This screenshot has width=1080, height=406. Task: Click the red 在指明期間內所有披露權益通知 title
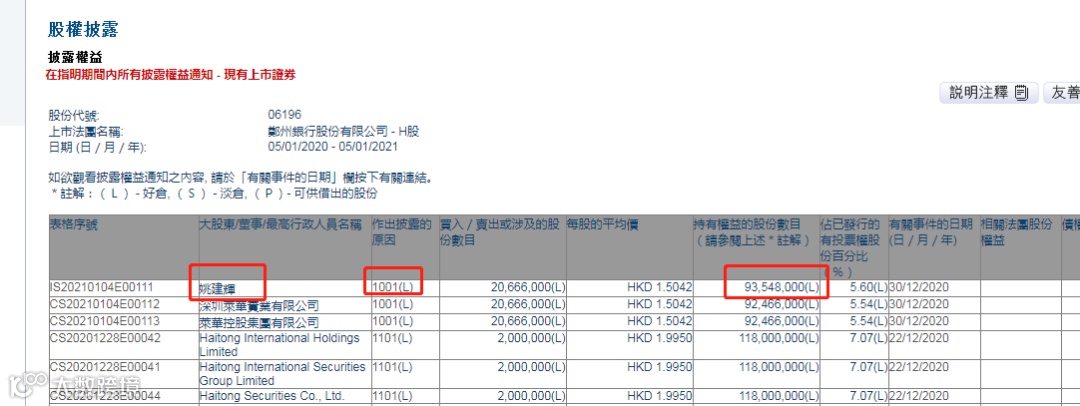point(171,74)
